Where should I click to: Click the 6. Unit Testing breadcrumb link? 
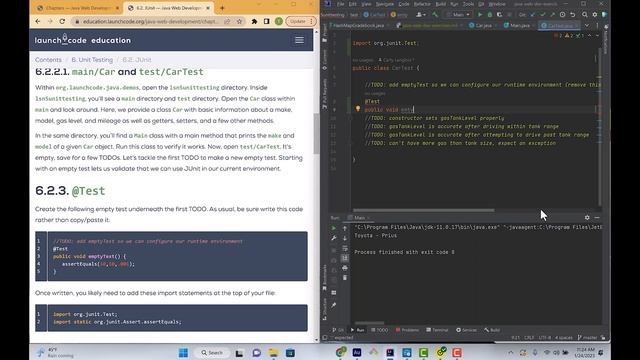(x=92, y=60)
